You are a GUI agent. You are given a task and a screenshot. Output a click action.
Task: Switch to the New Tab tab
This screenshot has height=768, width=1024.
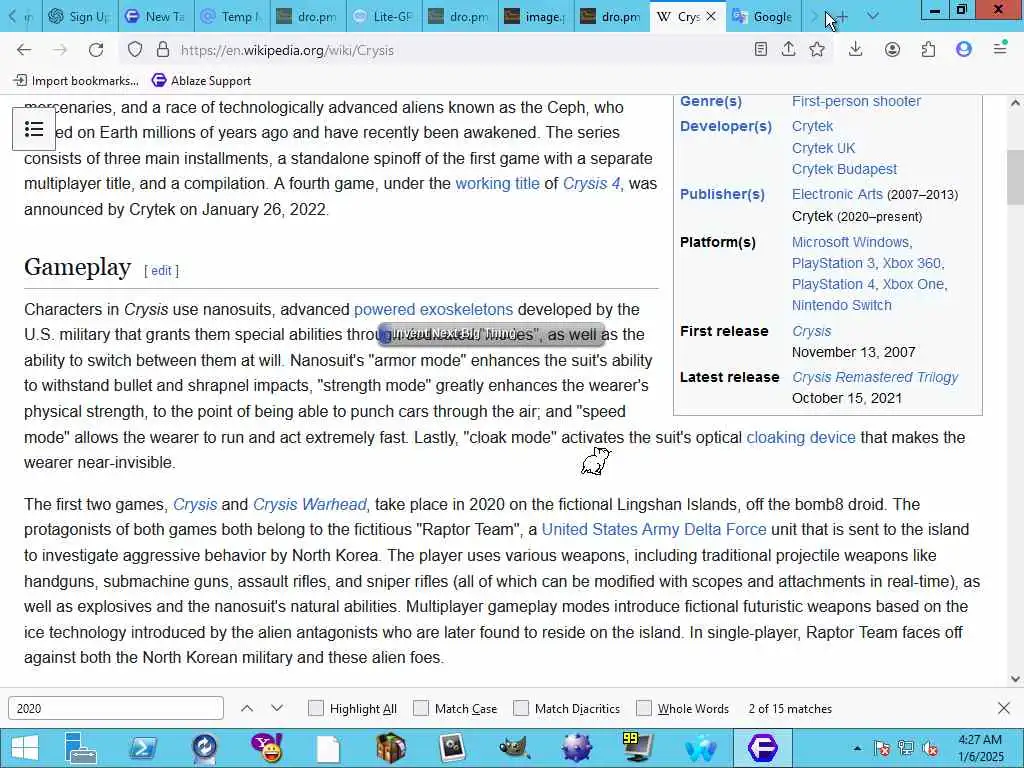tap(156, 16)
